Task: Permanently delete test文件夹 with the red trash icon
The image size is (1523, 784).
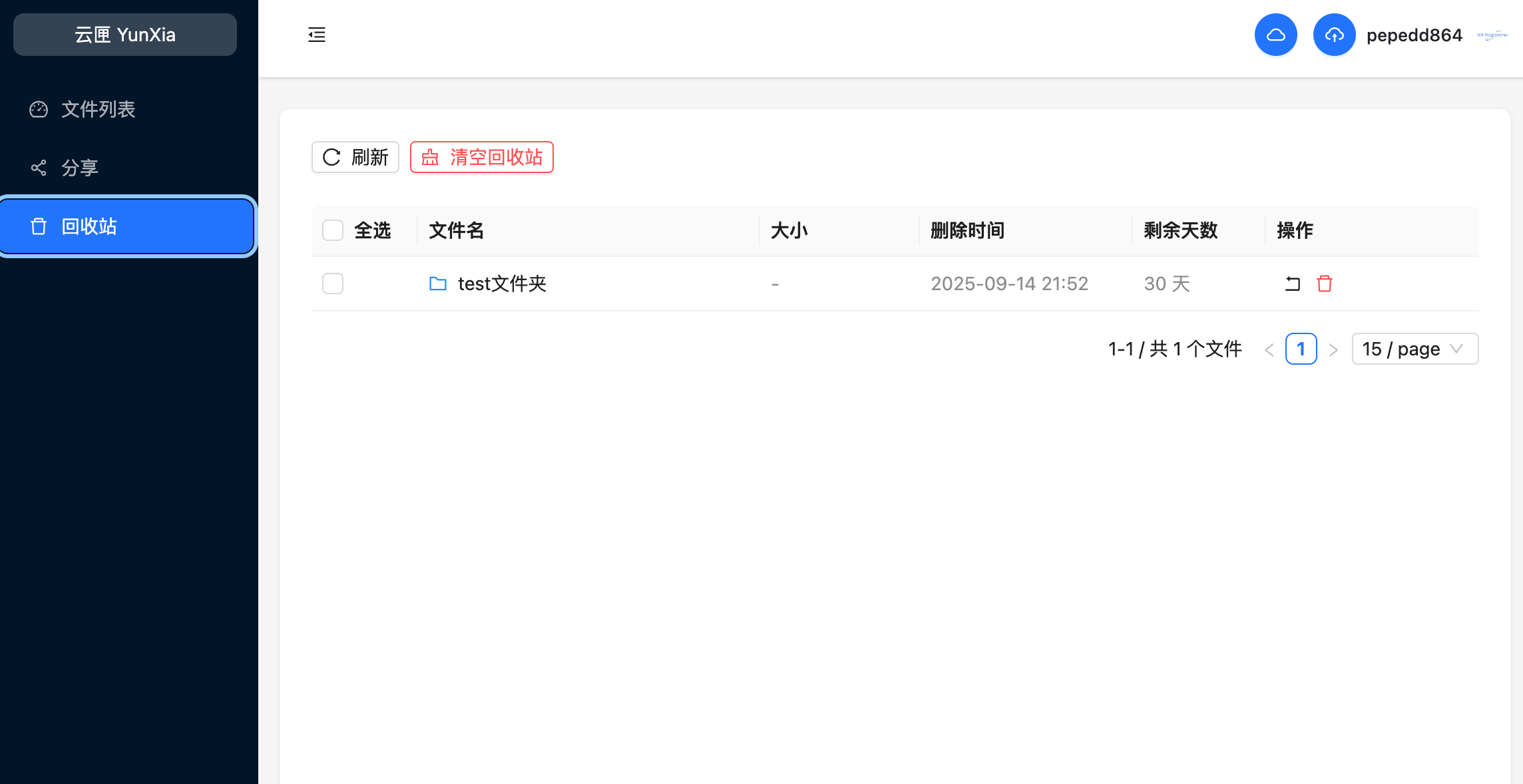Action: (x=1325, y=284)
